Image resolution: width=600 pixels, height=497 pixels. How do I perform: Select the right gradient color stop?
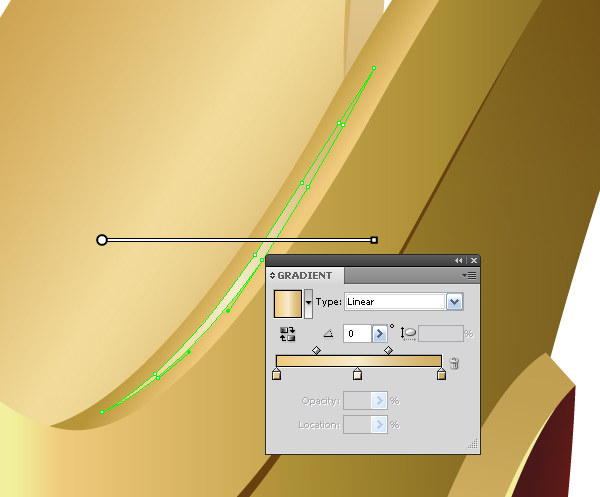441,374
